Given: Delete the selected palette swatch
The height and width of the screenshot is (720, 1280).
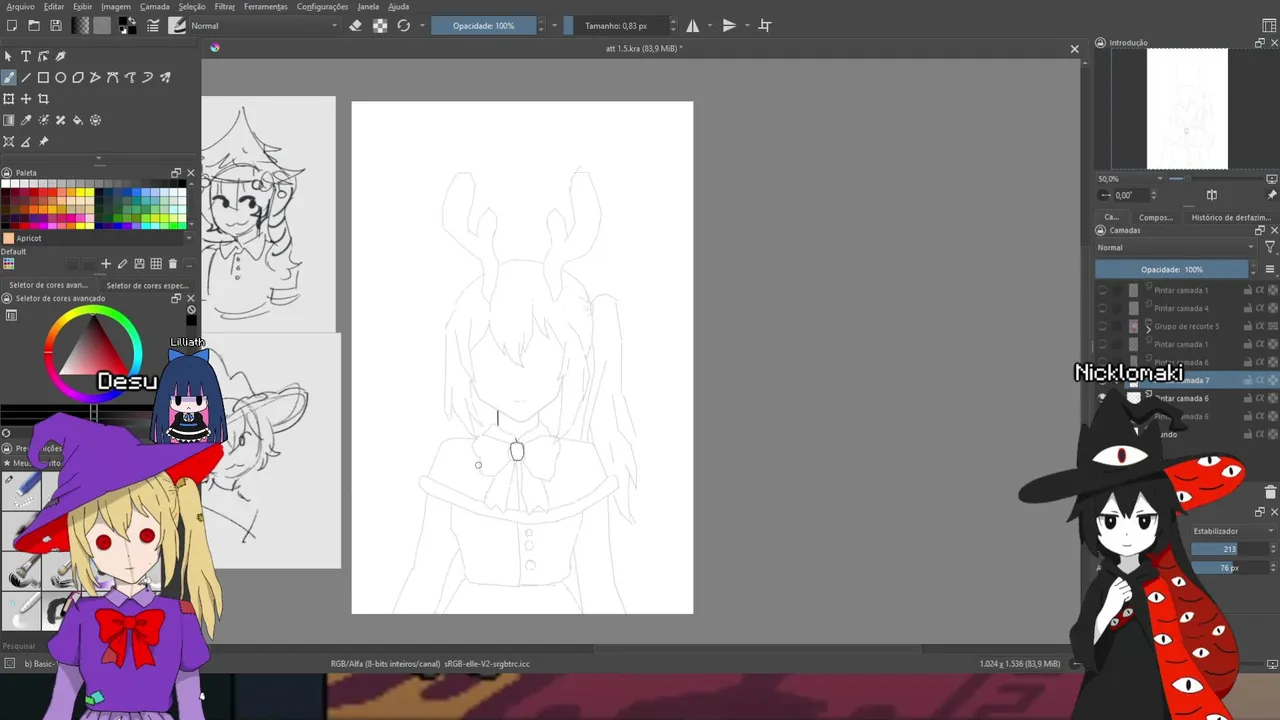Looking at the screenshot, I should [173, 264].
